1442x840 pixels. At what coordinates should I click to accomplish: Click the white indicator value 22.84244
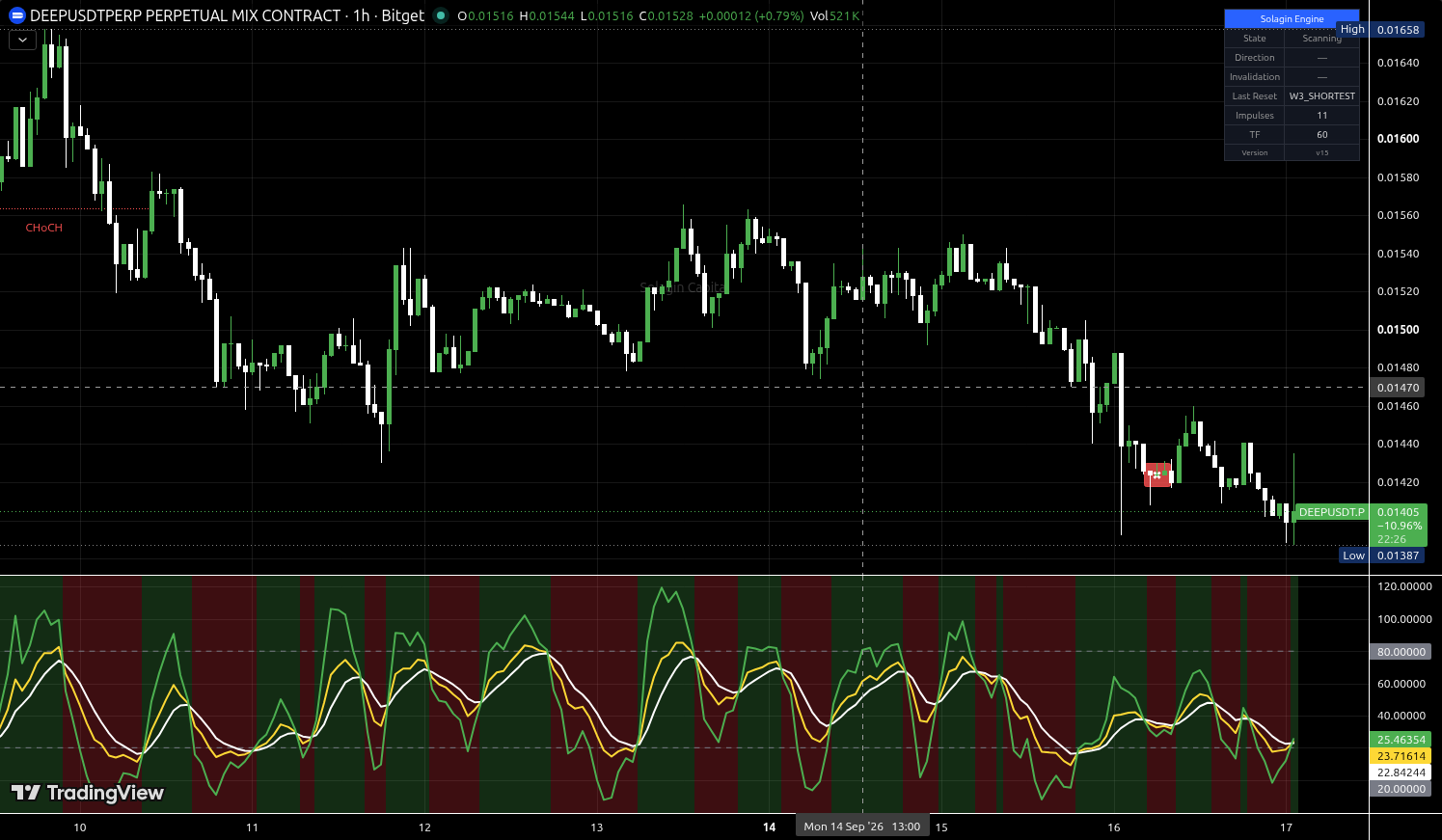click(1401, 772)
